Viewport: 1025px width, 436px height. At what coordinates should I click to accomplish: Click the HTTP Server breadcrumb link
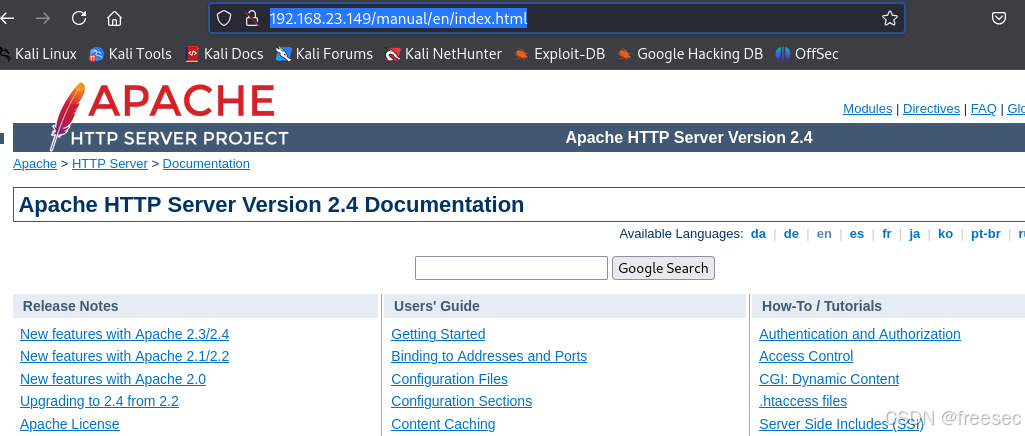(x=110, y=163)
